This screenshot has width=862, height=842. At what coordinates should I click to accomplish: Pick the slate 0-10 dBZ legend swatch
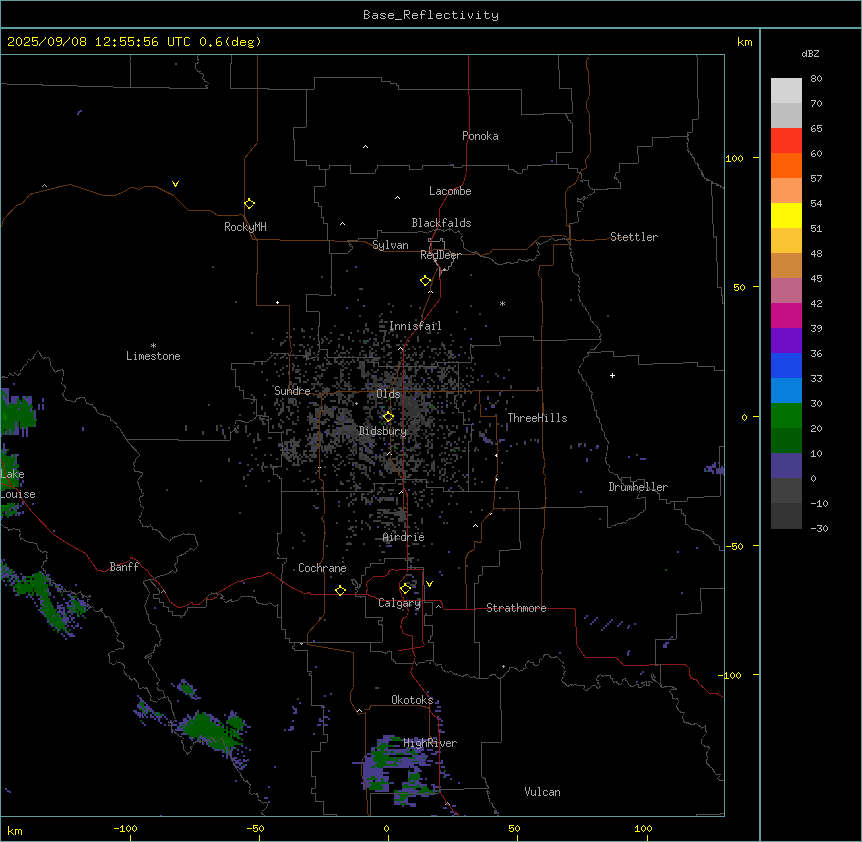(x=786, y=466)
